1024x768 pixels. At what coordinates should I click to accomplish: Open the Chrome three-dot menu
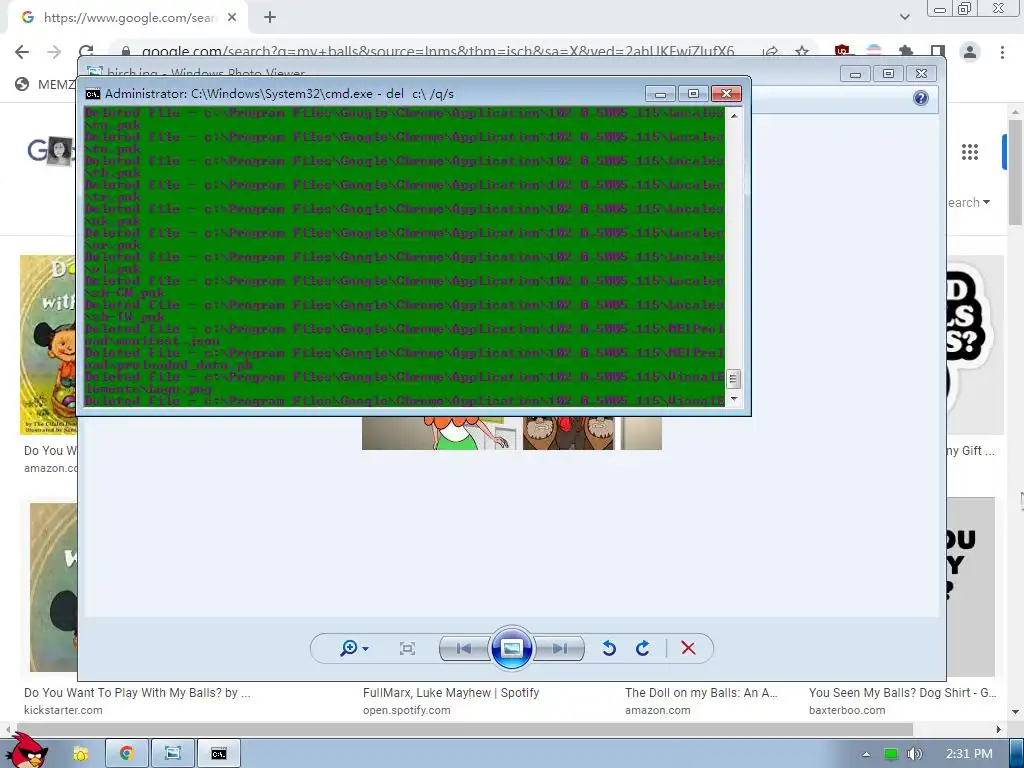pos(1002,52)
